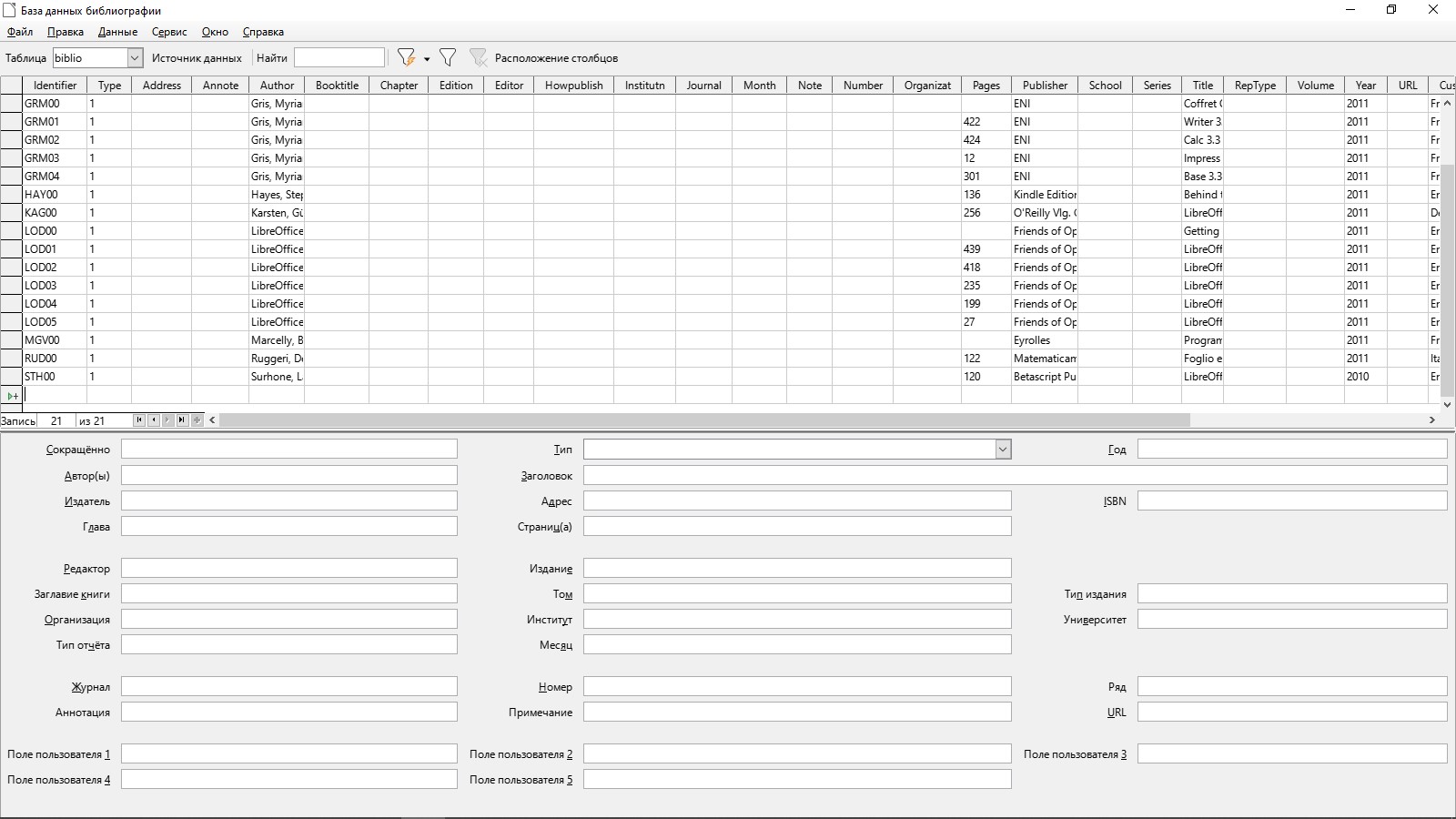Image resolution: width=1456 pixels, height=819 pixels.
Task: Click the Author column header
Action: 277,86
